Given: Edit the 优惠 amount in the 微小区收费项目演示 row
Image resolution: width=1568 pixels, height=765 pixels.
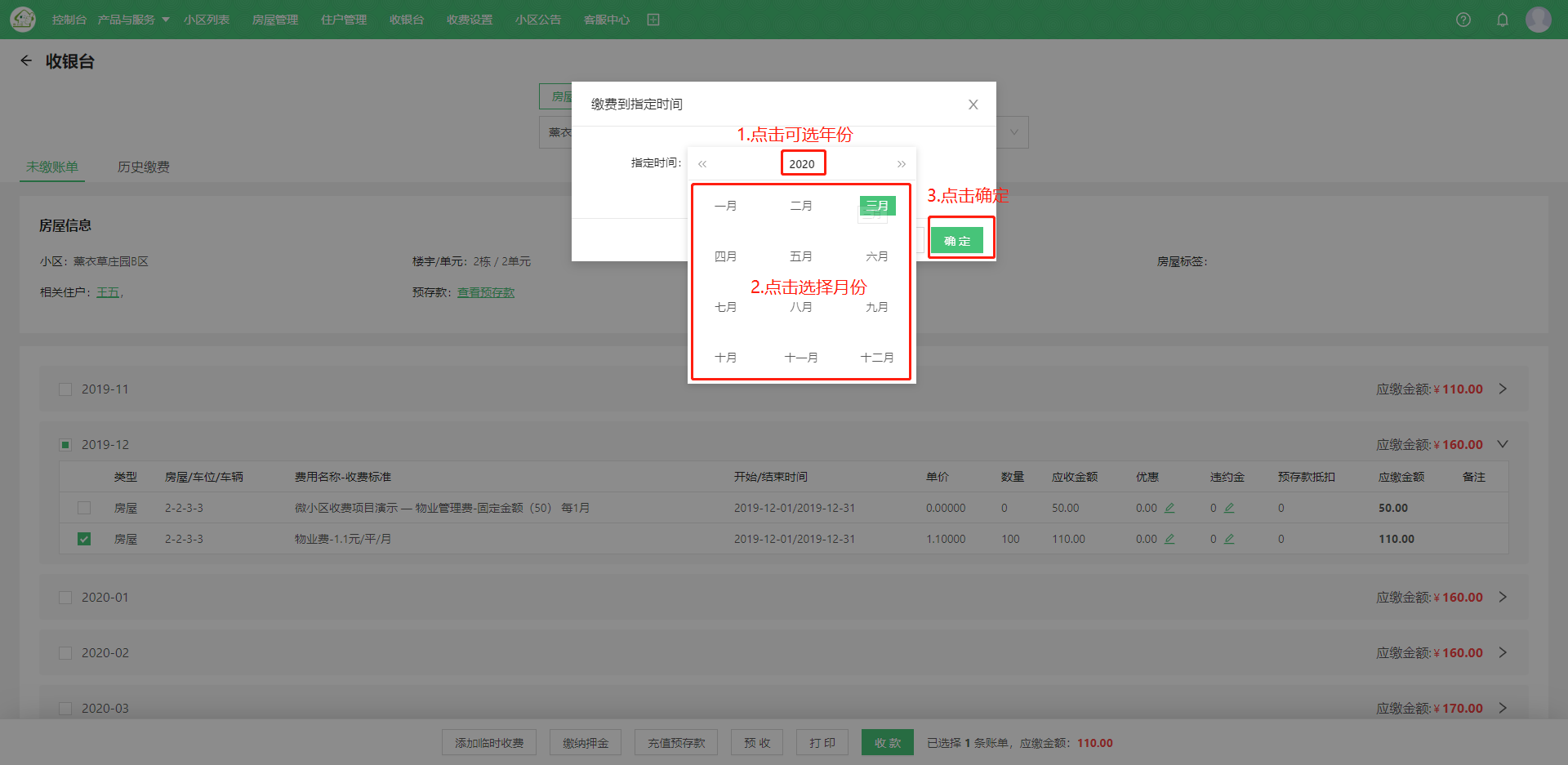Looking at the screenshot, I should 1169,508.
